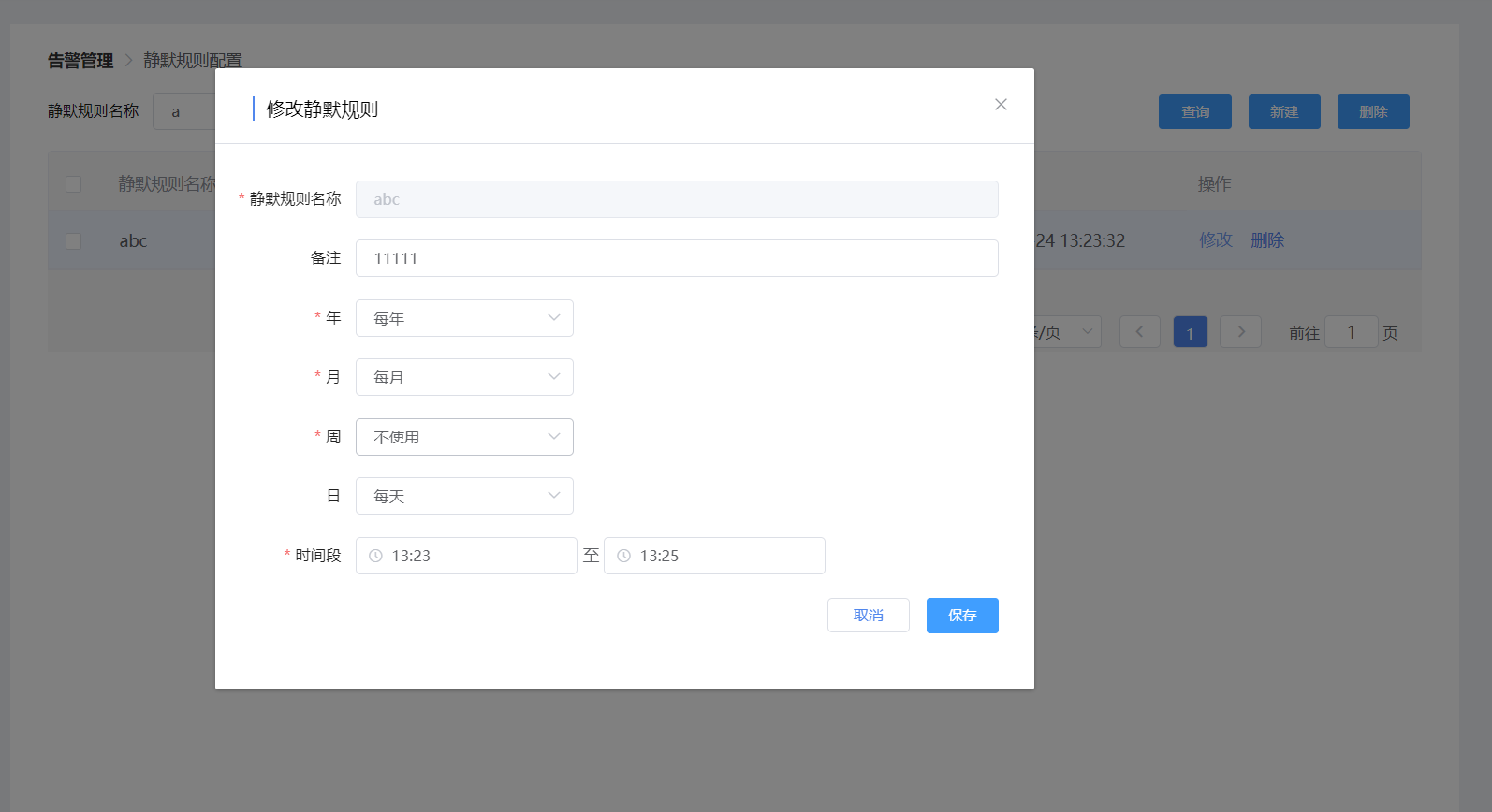The width and height of the screenshot is (1492, 812).
Task: Select page 1 in pagination
Action: (1191, 332)
